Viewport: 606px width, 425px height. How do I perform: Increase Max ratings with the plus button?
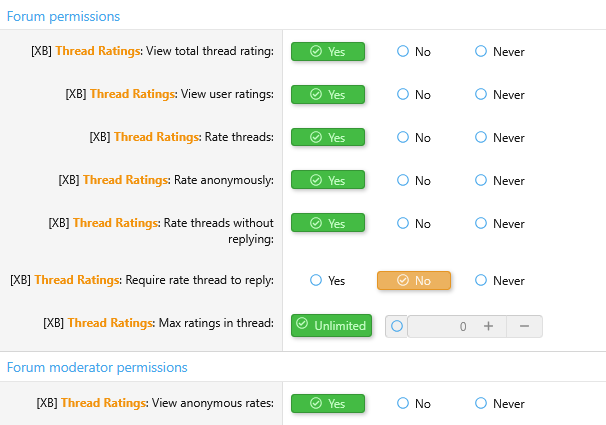(x=489, y=326)
